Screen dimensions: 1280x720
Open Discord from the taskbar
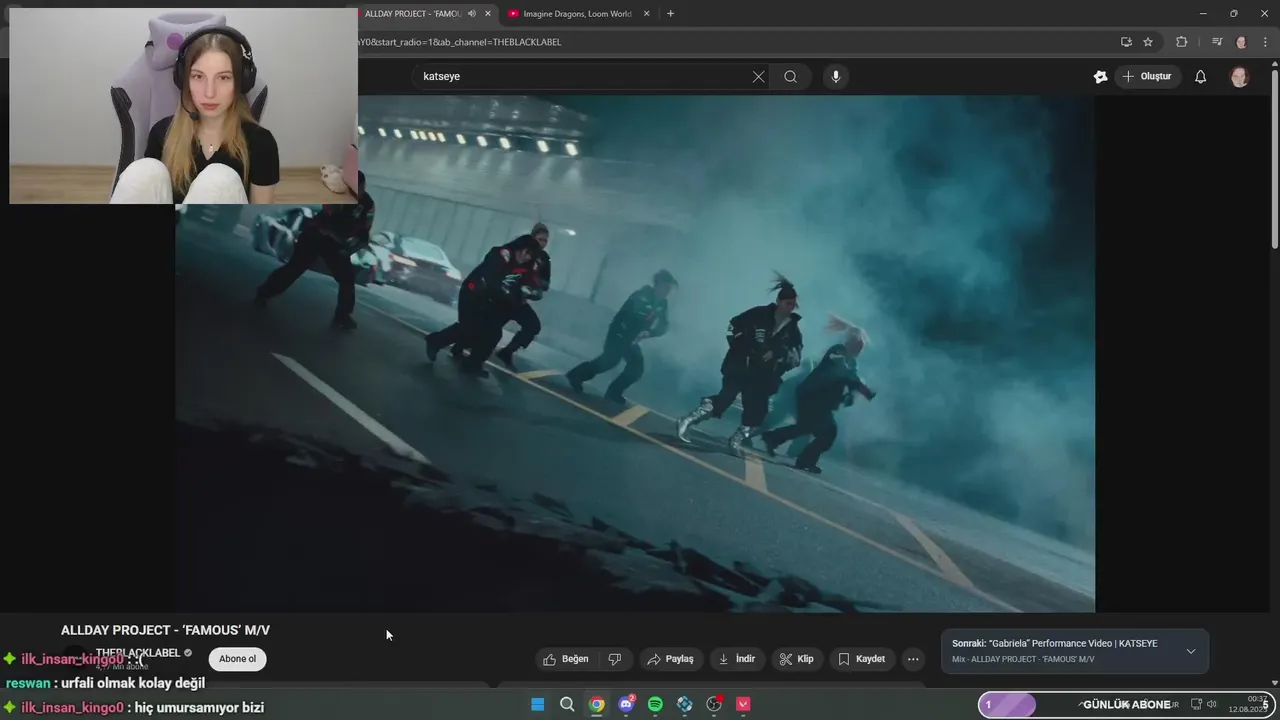click(x=626, y=704)
